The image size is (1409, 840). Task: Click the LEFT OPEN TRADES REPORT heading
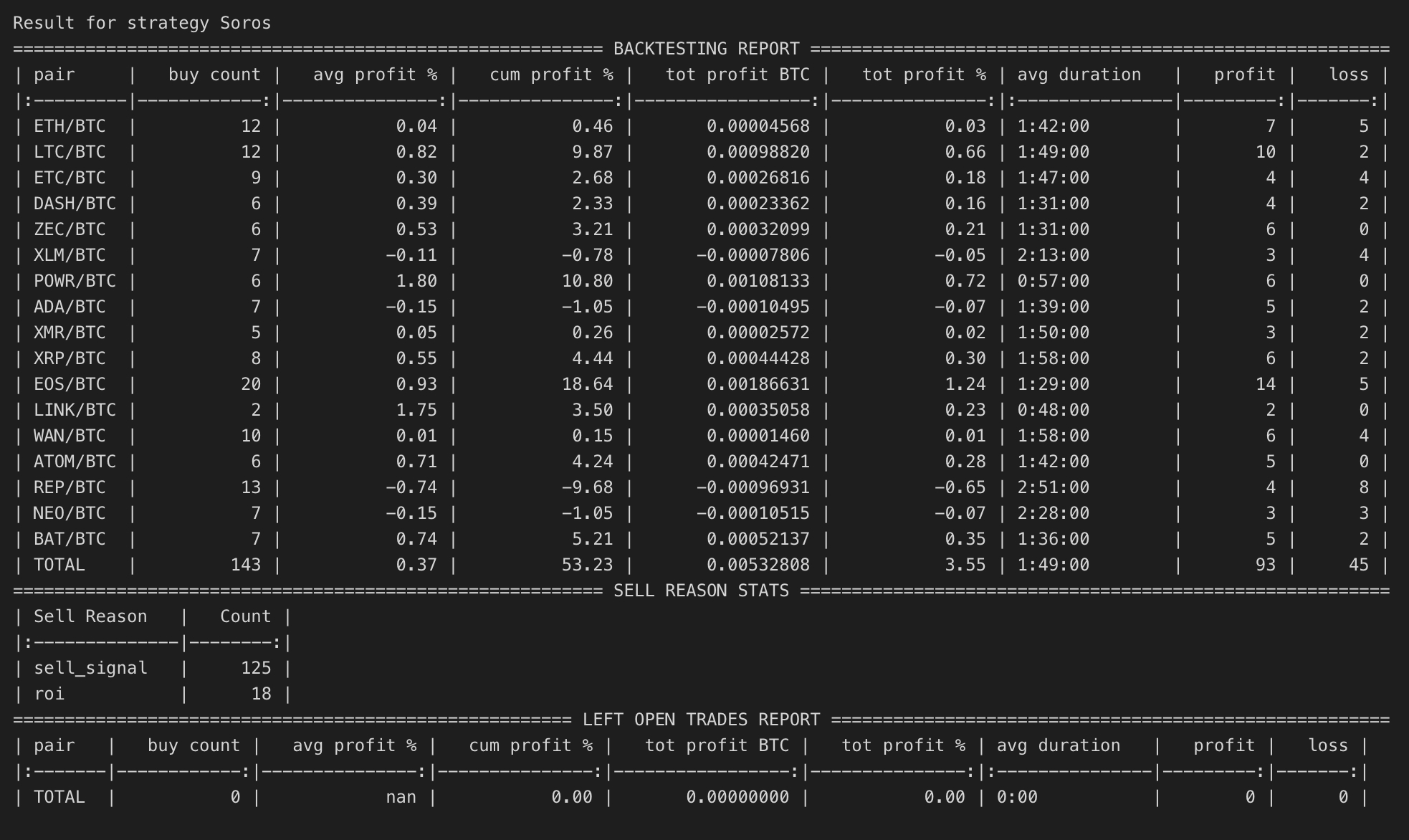pos(700,720)
